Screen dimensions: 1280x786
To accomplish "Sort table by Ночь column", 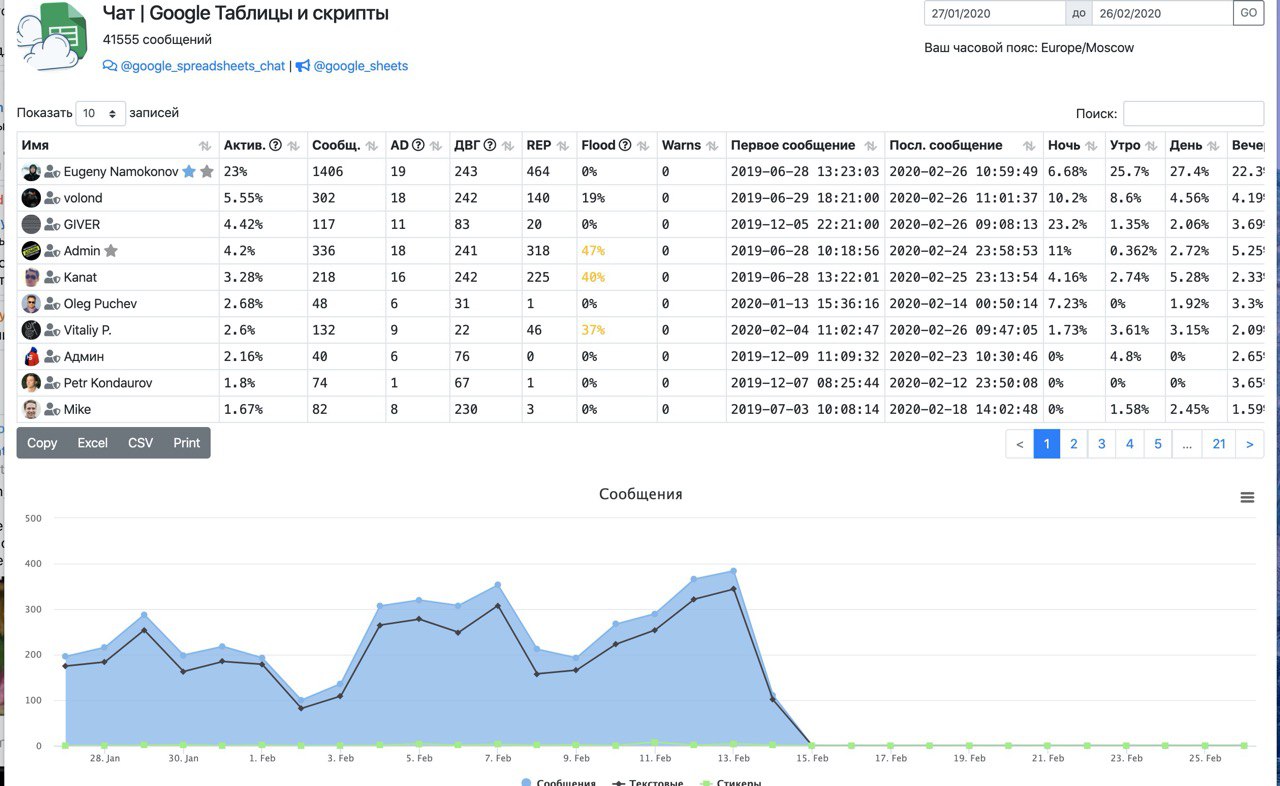I will tap(1073, 145).
